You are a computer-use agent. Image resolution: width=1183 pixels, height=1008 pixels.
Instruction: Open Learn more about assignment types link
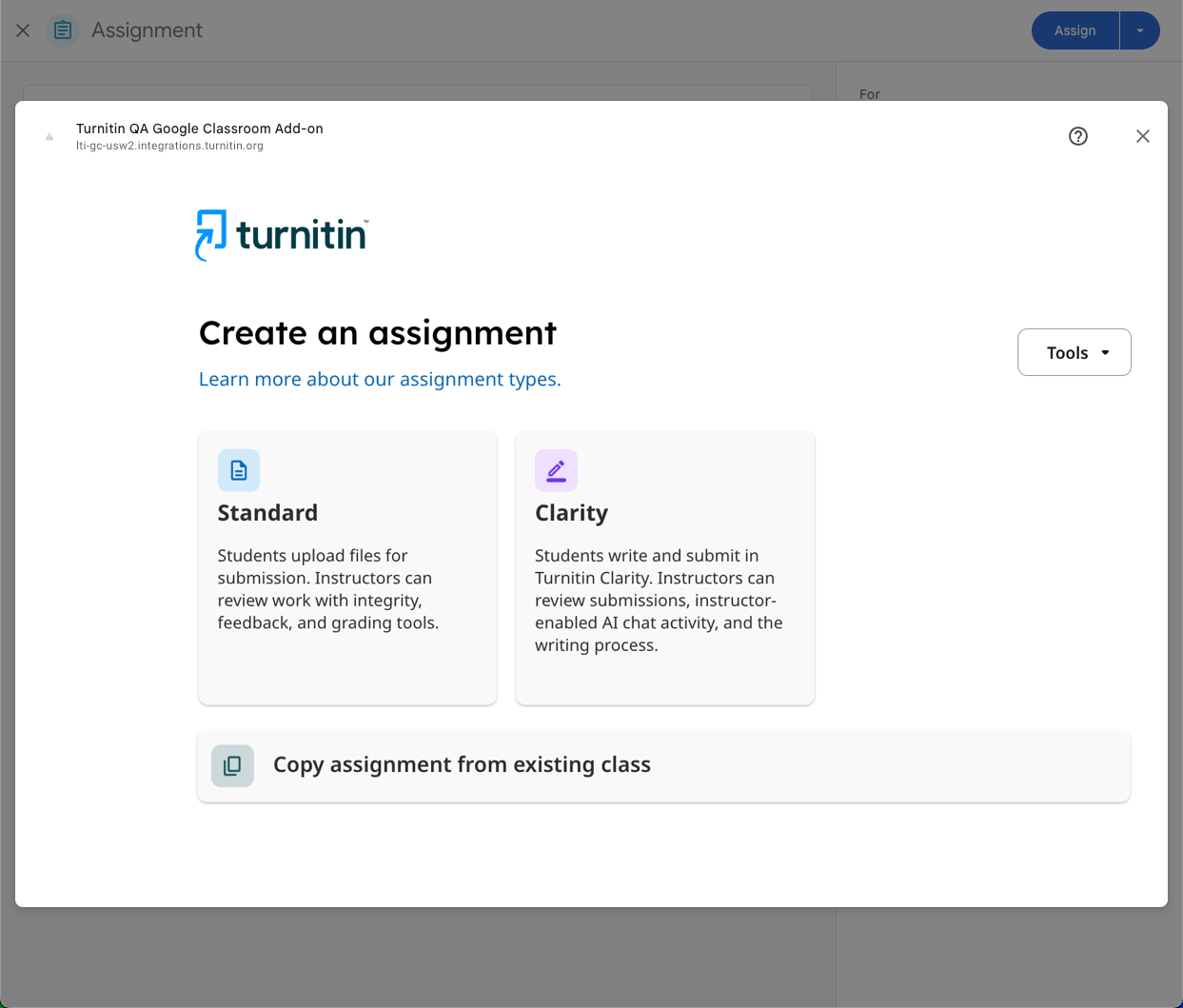tap(380, 379)
